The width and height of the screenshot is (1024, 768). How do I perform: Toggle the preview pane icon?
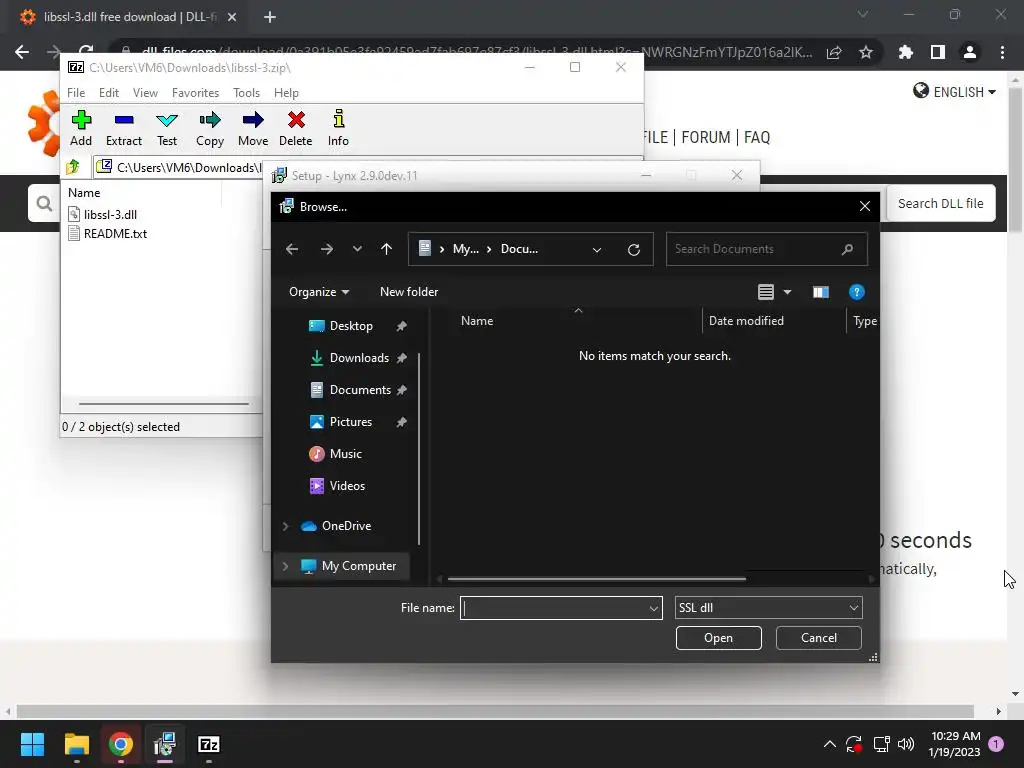point(821,292)
